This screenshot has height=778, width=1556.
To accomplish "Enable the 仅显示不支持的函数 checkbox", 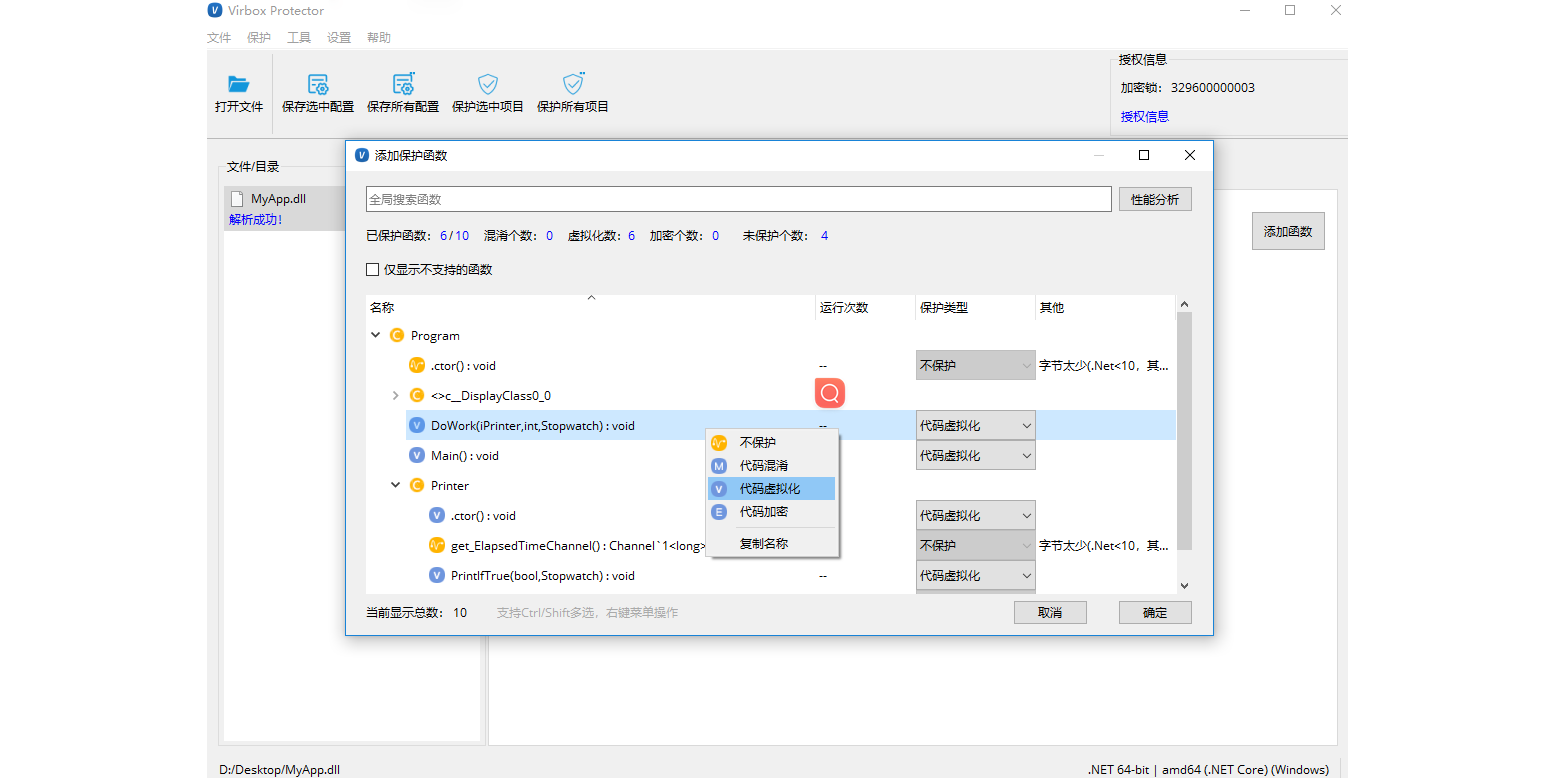I will [x=373, y=269].
